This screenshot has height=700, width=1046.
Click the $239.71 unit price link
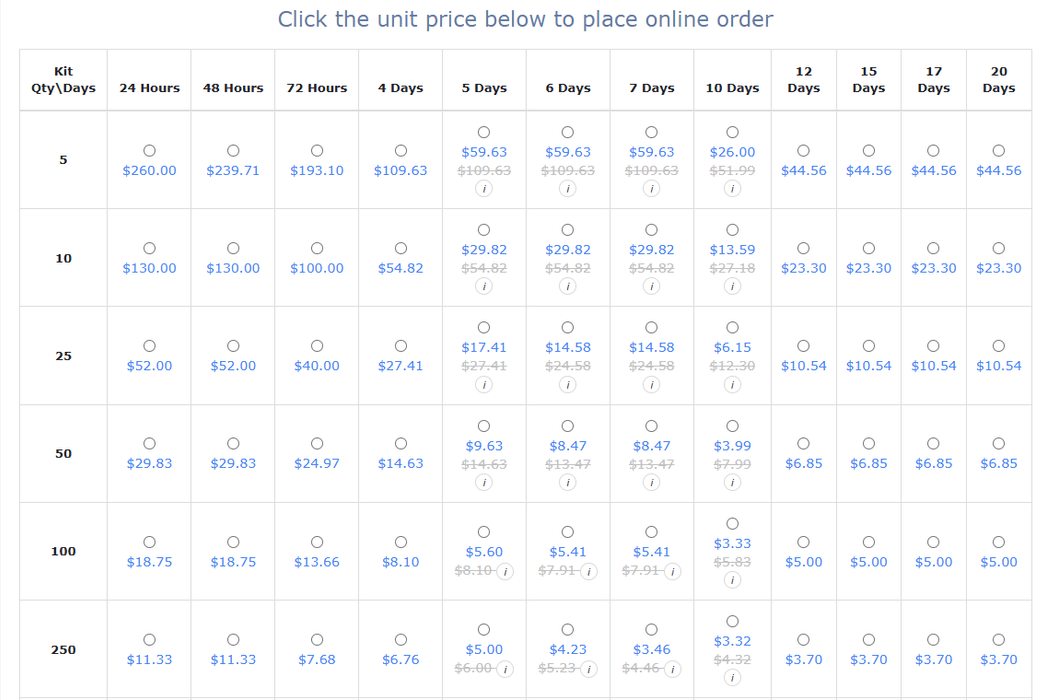233,170
